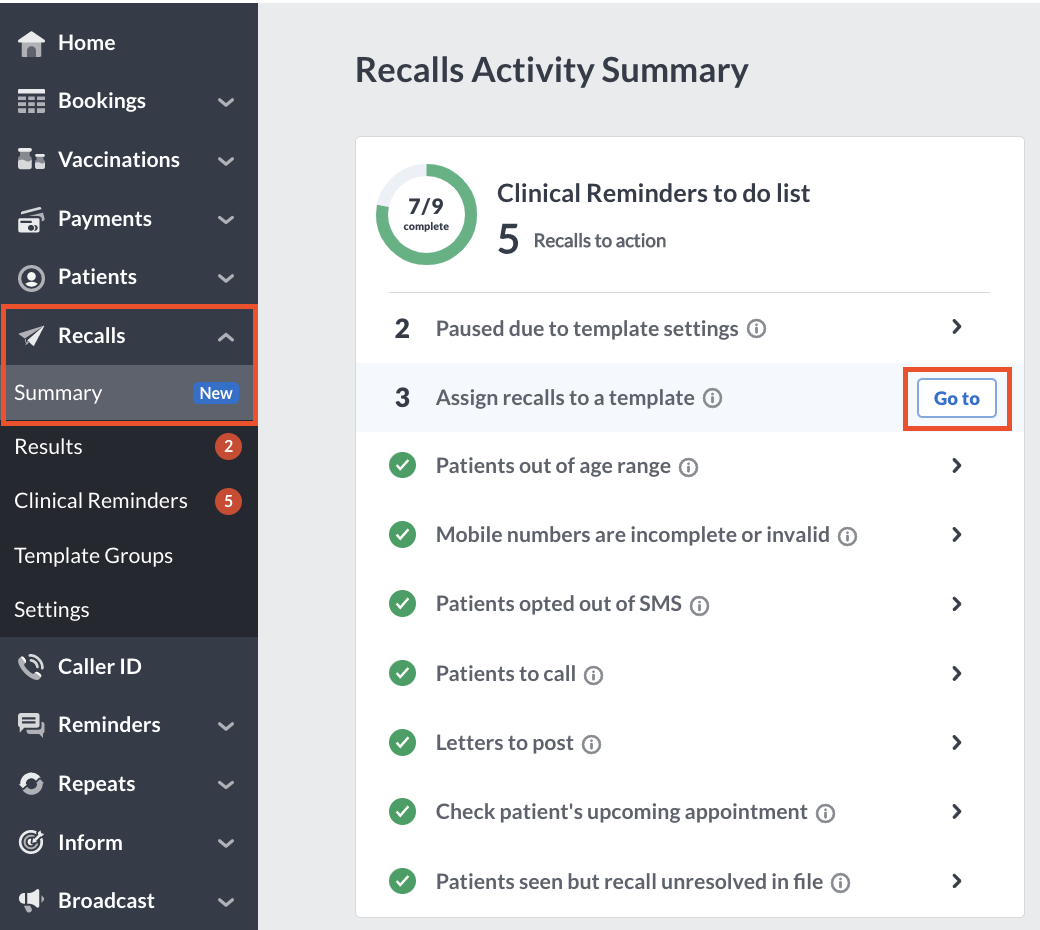
Task: Click the Vaccinations vial icon
Action: coord(31,159)
